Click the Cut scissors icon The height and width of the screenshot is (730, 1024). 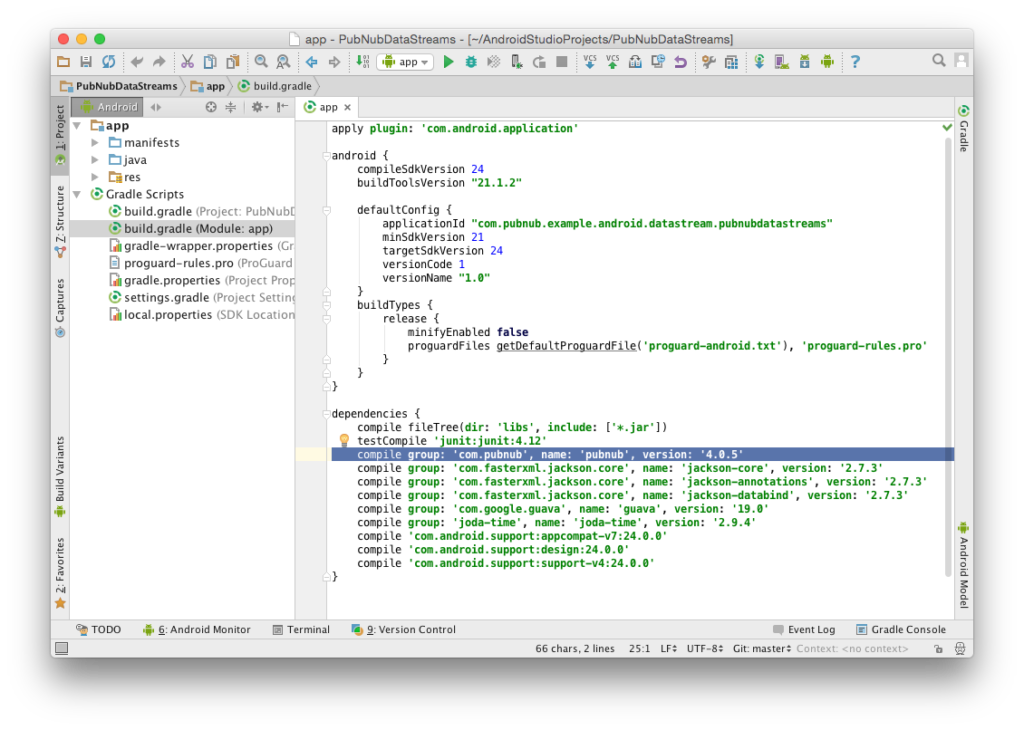tap(187, 62)
